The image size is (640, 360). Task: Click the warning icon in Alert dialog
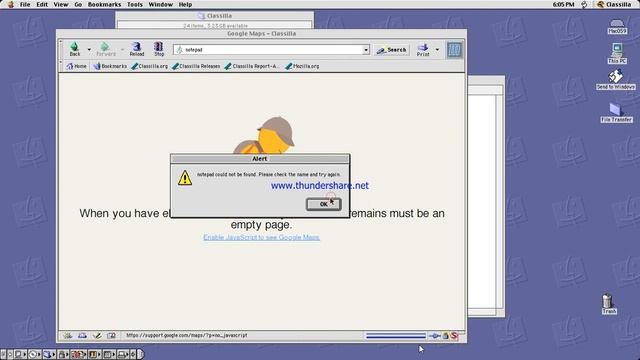(x=185, y=178)
